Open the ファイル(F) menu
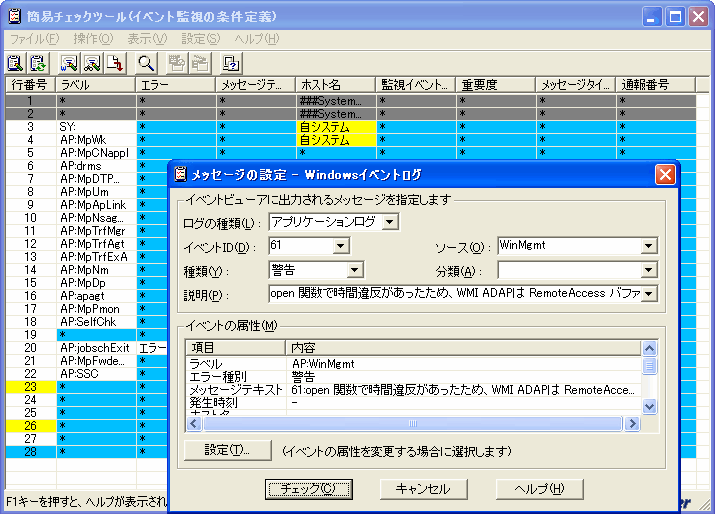Screen dimensions: 715x514 [34, 38]
